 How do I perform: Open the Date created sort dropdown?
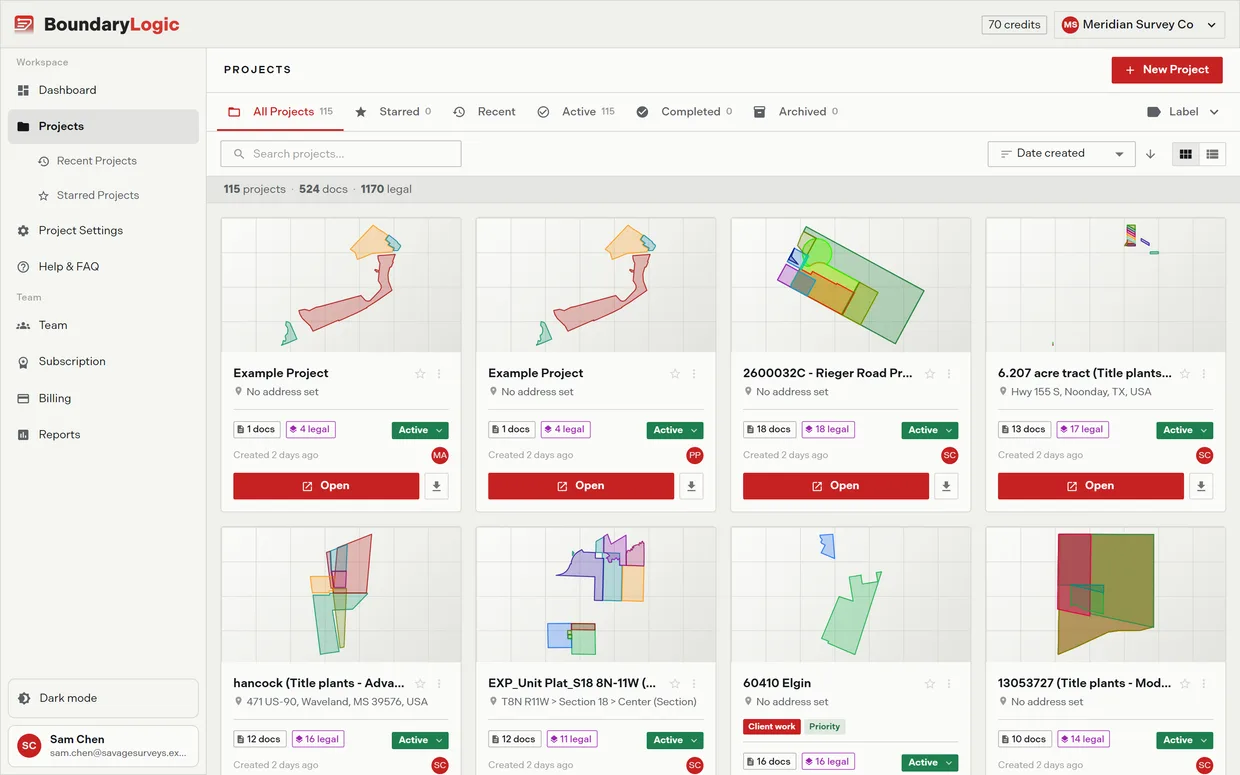point(1061,154)
